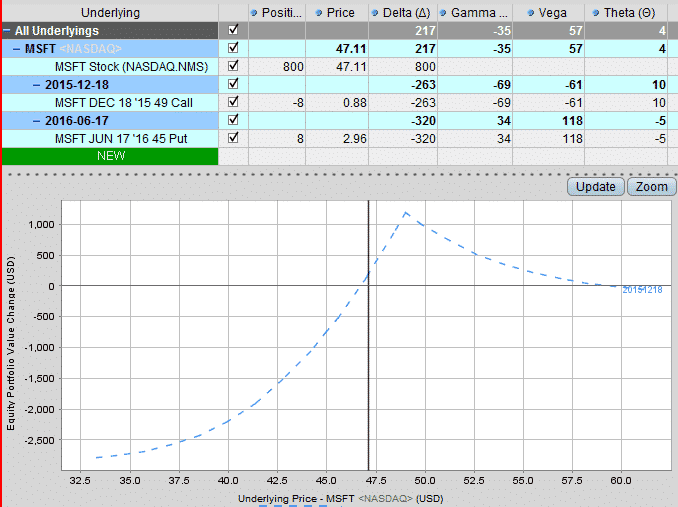The height and width of the screenshot is (507, 678).
Task: Collapse the 2016-06-17 expiry group
Action: click(x=37, y=120)
